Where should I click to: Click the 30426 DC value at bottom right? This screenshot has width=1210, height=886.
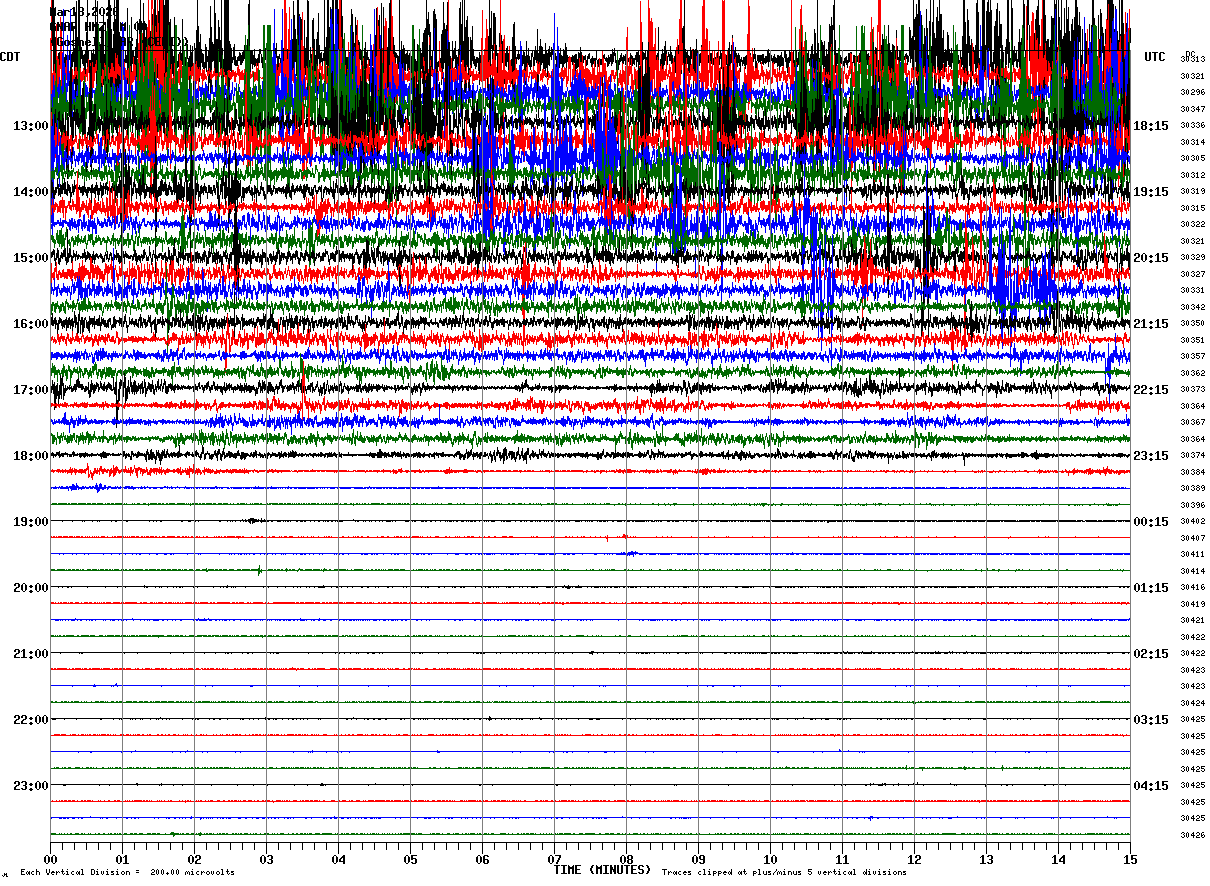point(1192,835)
